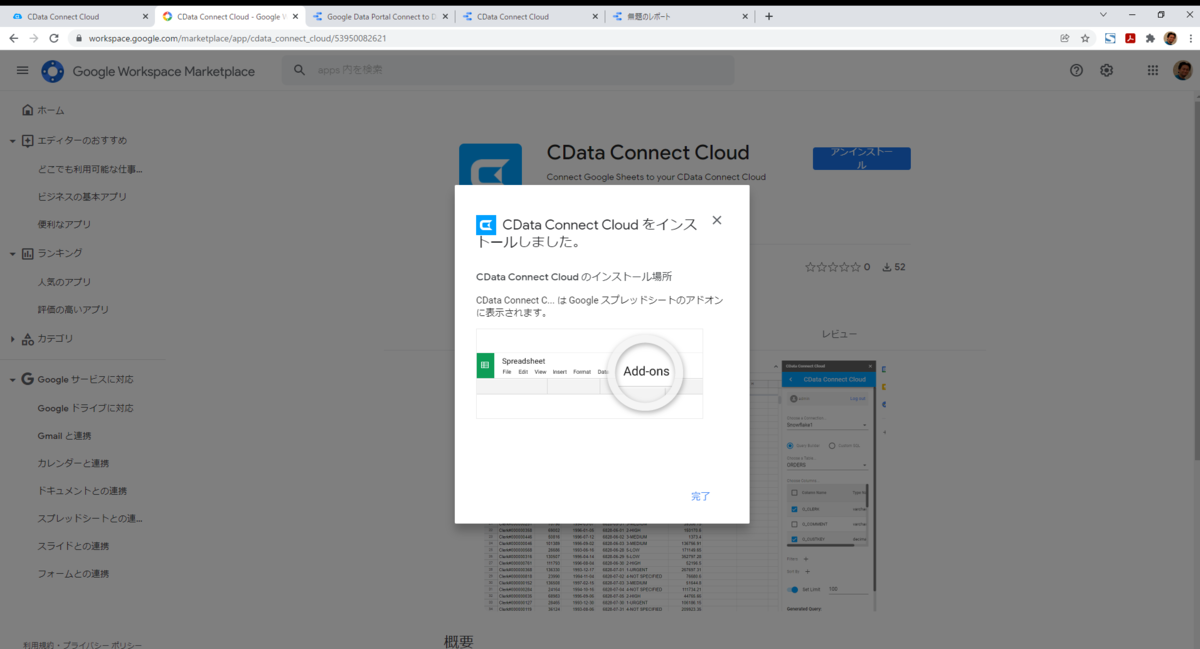Collapse the ランキング section
The width and height of the screenshot is (1200, 649).
(x=13, y=254)
